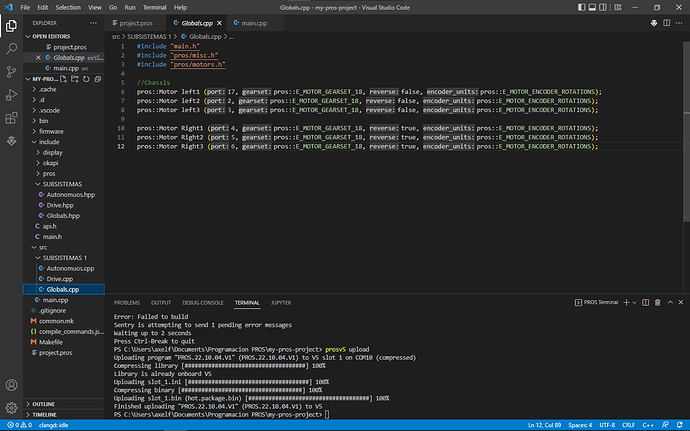Image resolution: width=690 pixels, height=431 pixels.
Task: Click the CRLF line ending status item
Action: click(x=628, y=425)
